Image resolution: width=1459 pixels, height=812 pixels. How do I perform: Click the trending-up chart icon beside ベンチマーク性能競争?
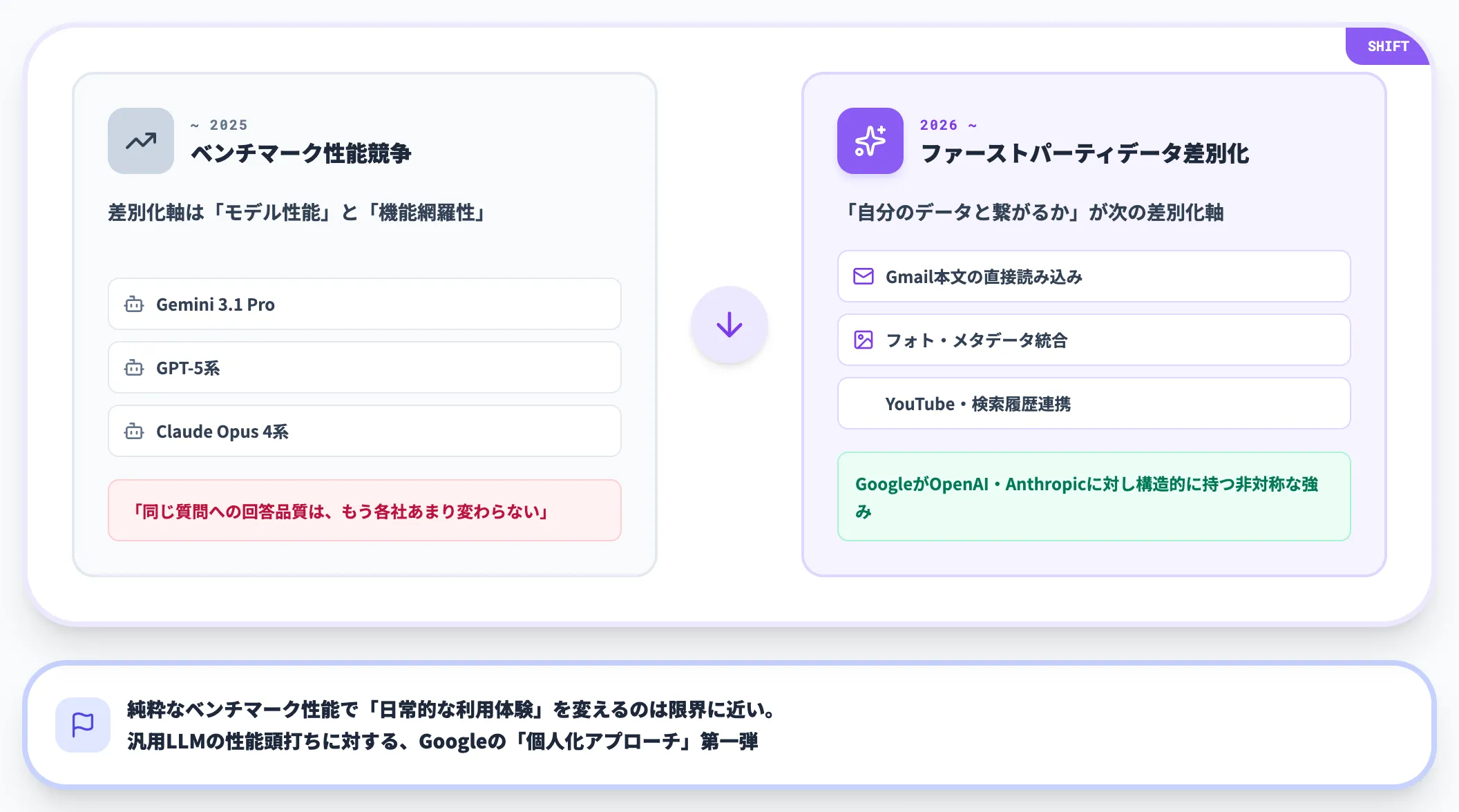141,141
